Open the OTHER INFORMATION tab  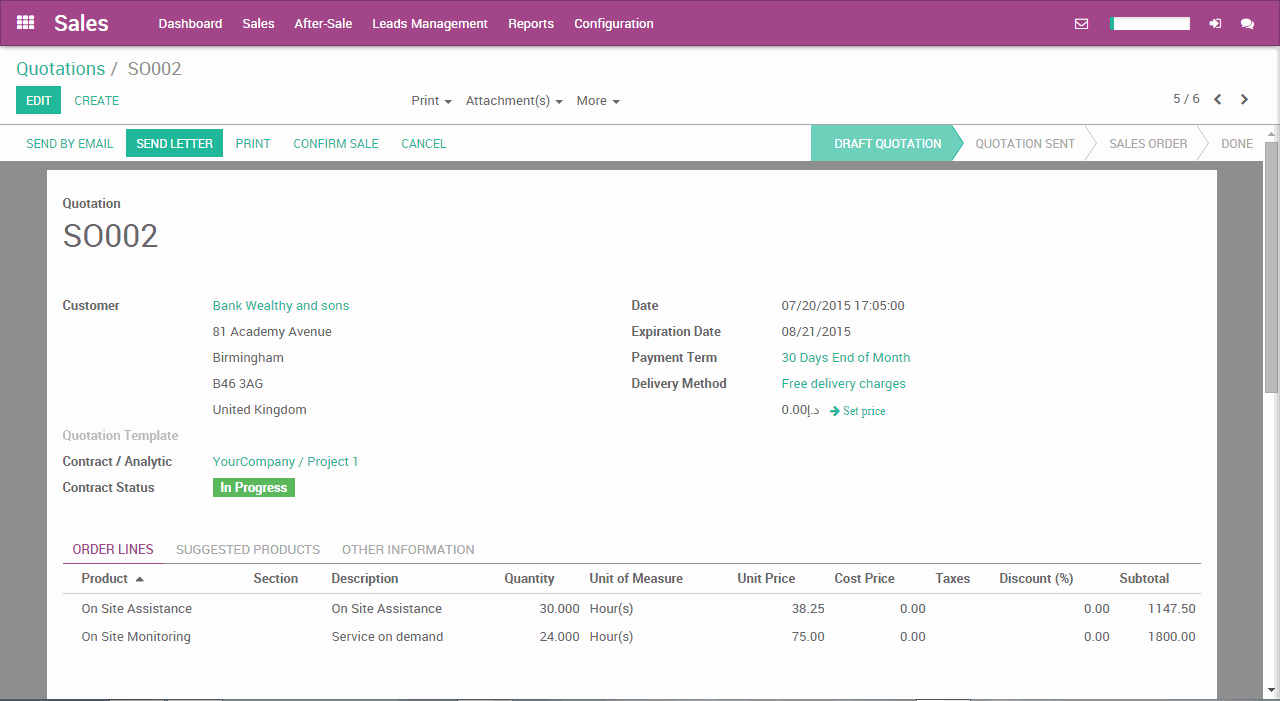[x=407, y=549]
